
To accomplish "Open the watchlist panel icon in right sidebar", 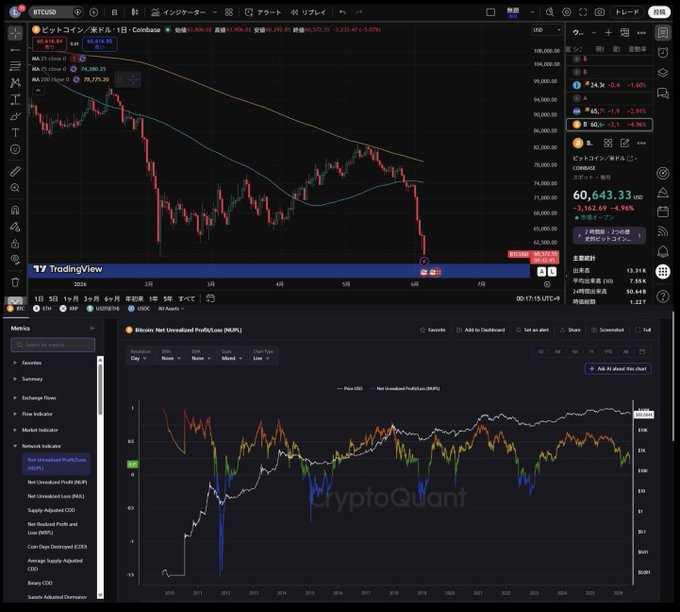I will (663, 33).
